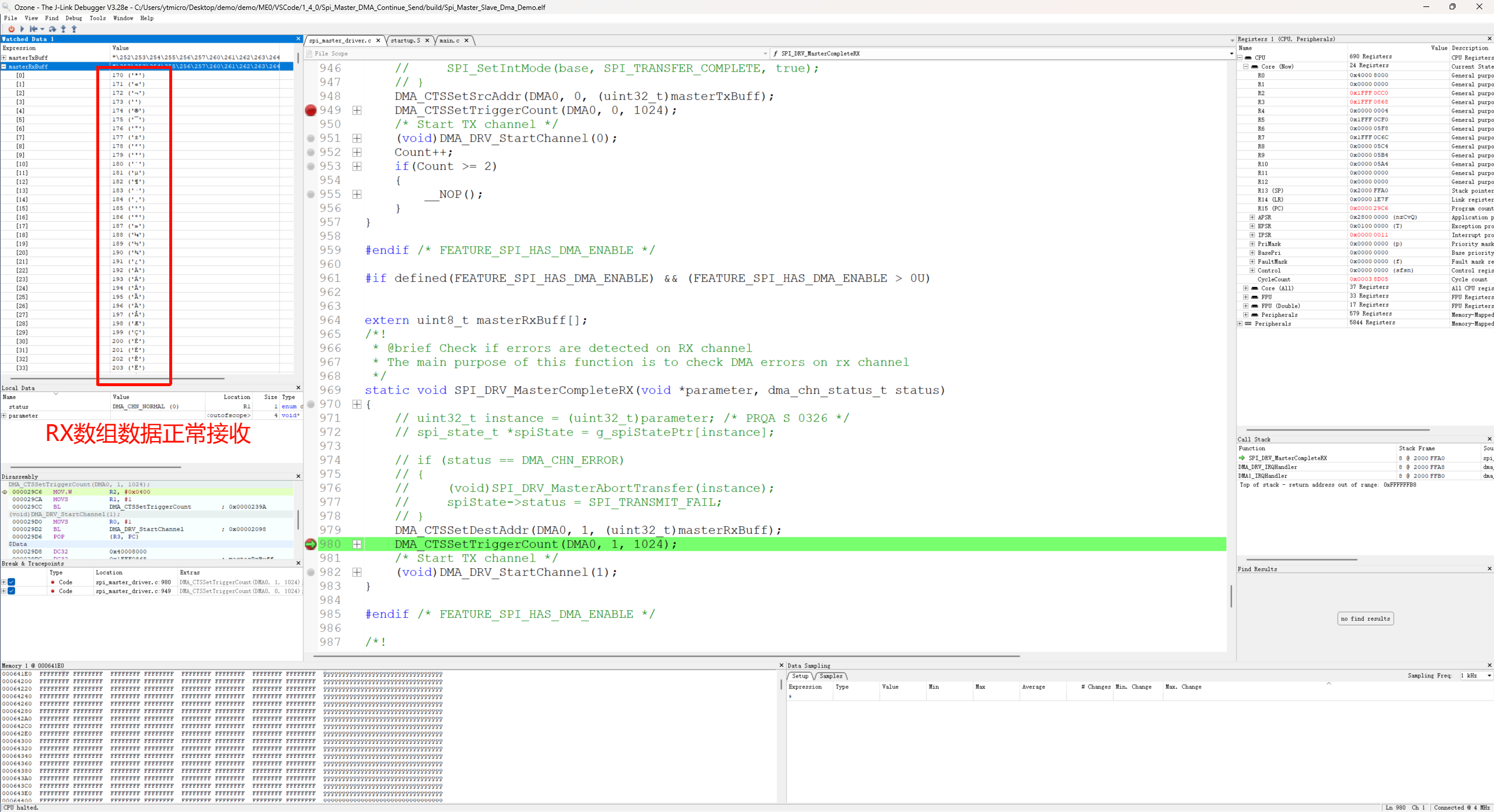Image resolution: width=1494 pixels, height=812 pixels.
Task: Collapse the CPU register group
Action: [x=1240, y=58]
